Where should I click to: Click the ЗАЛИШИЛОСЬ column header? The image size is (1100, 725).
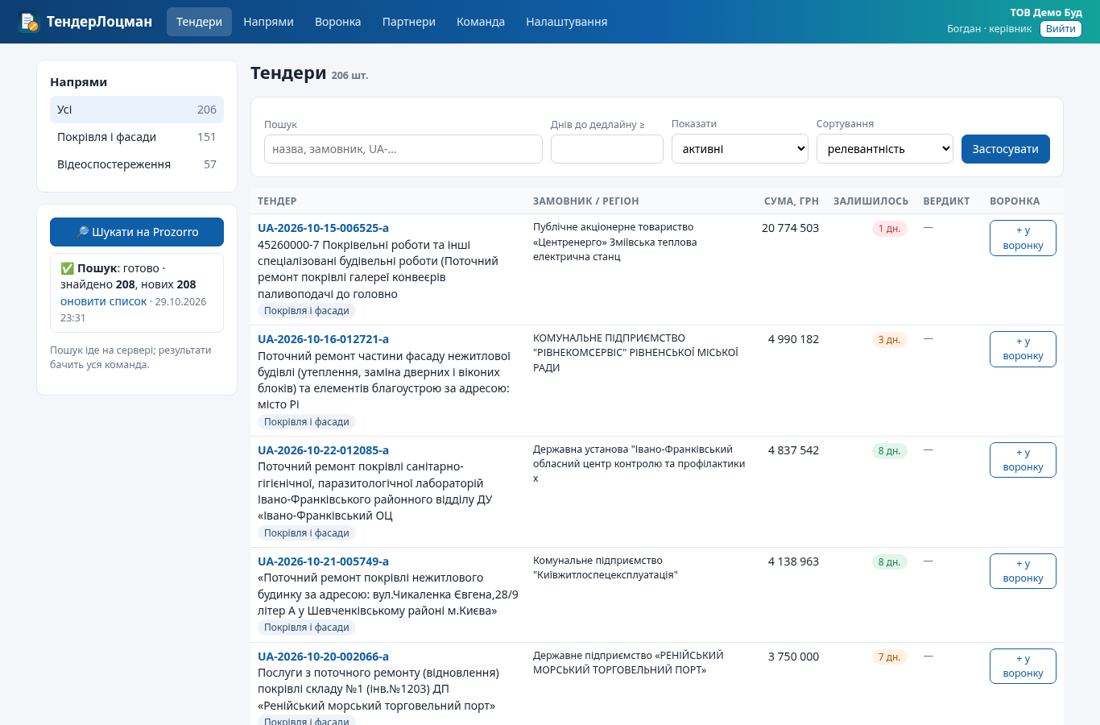click(871, 201)
